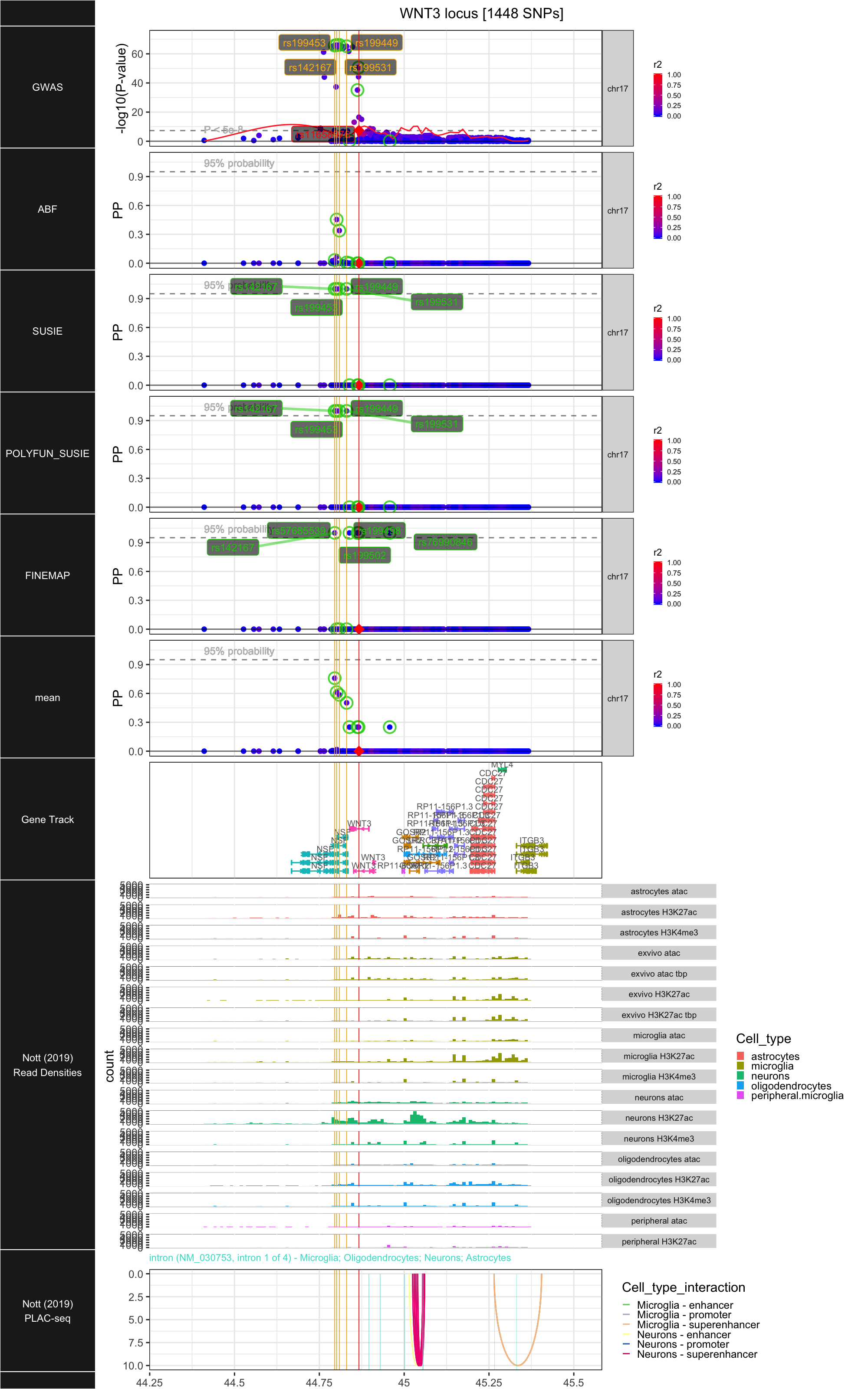The width and height of the screenshot is (868, 1389).
Task: Click the r2 color gradient bar in GWAS panel
Action: point(658,95)
